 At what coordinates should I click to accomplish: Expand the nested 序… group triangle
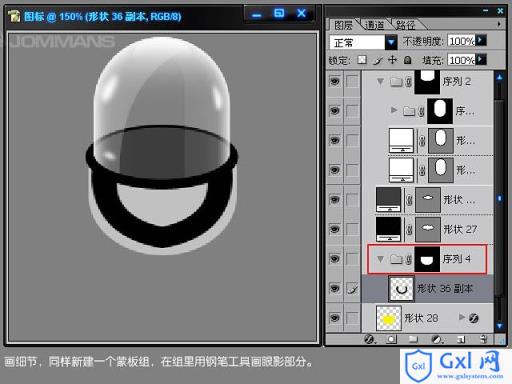[394, 110]
